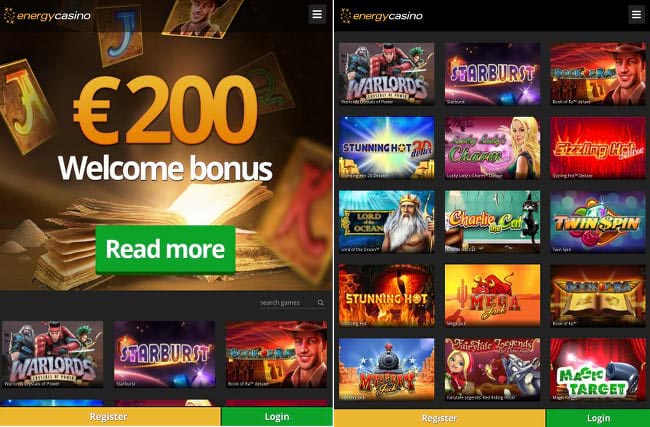Click energycasino logo on left screen
The height and width of the screenshot is (427, 650).
47,16
